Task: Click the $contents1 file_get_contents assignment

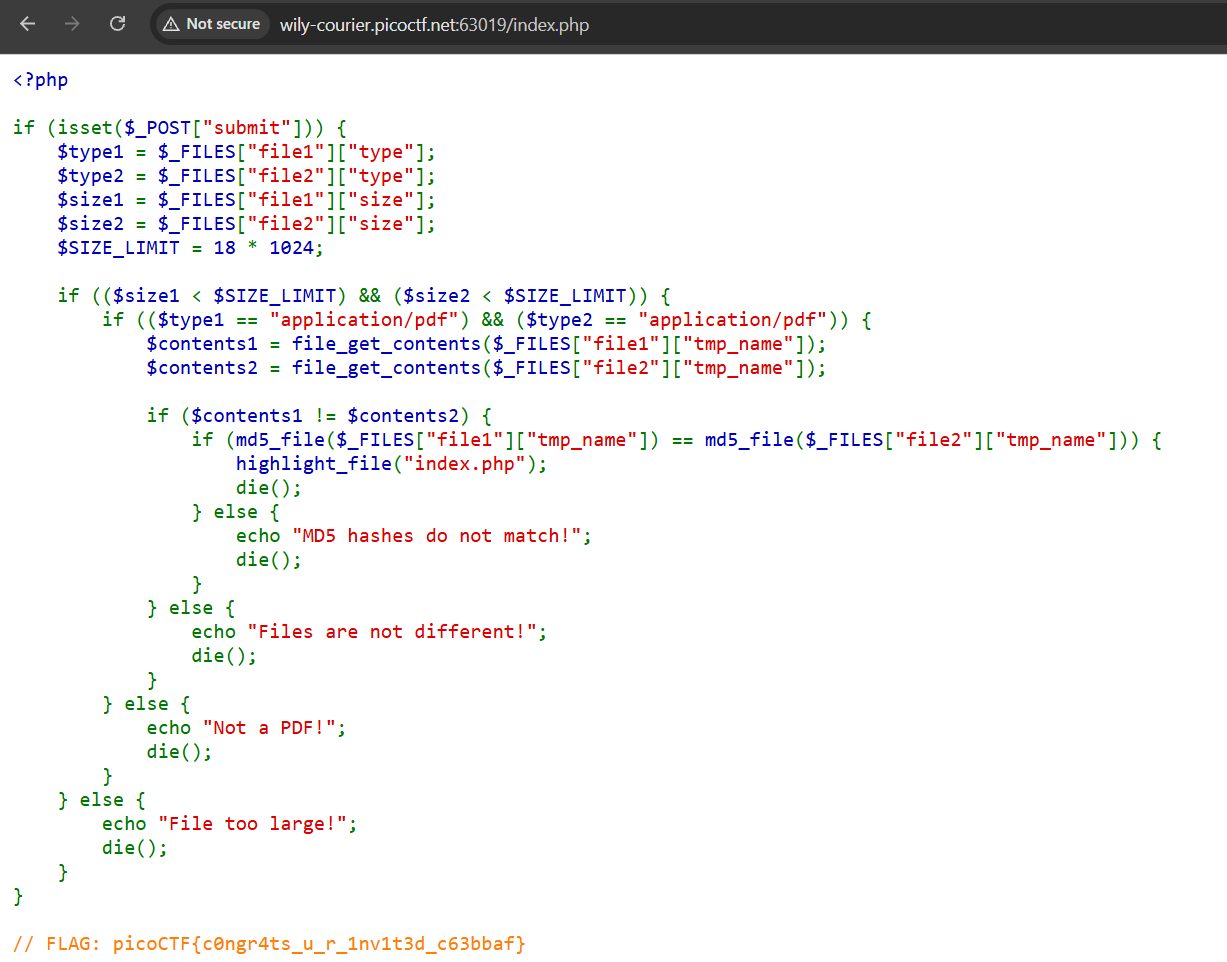Action: tap(486, 344)
